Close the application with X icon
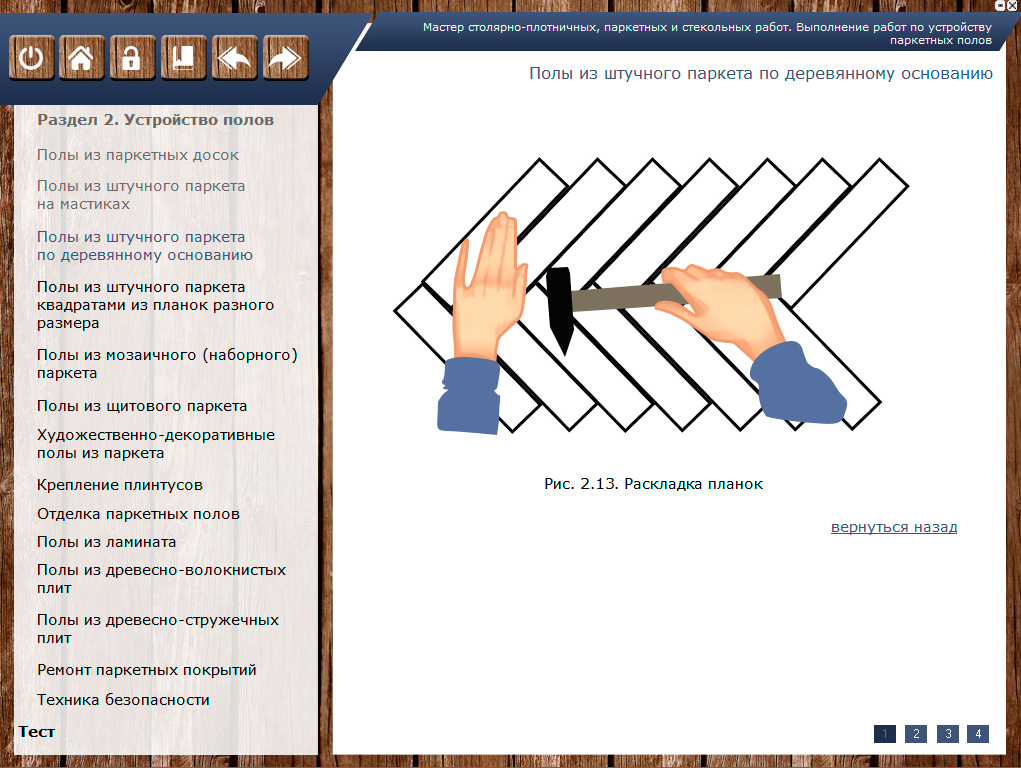1021x768 pixels. [x=1013, y=6]
